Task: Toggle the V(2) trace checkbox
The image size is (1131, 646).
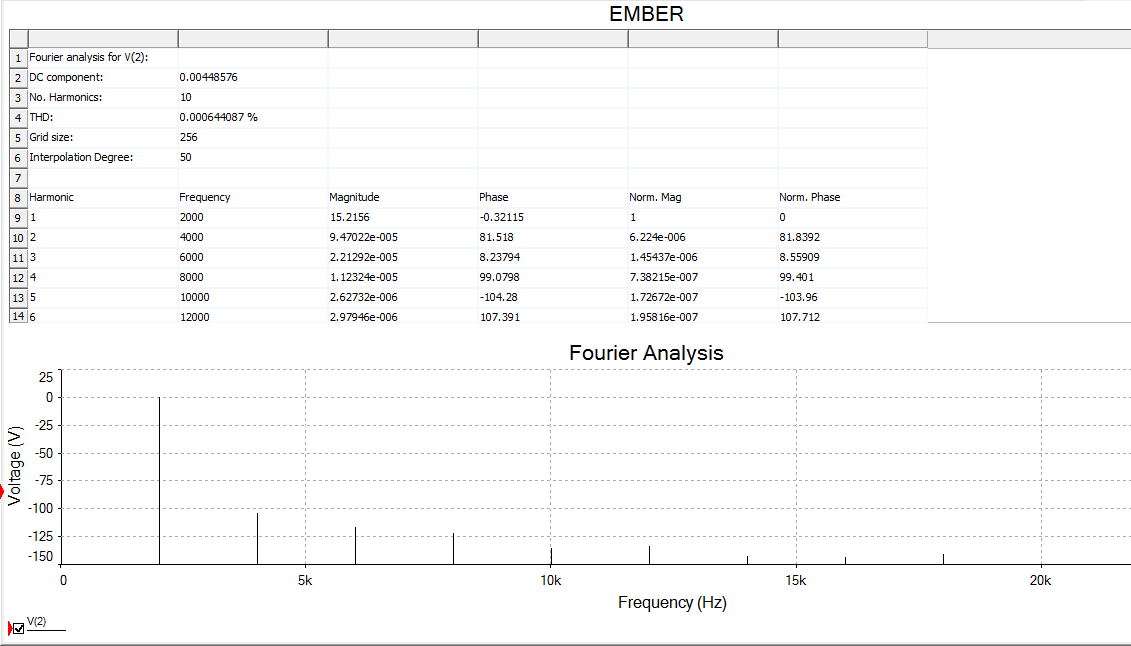Action: click(19, 629)
